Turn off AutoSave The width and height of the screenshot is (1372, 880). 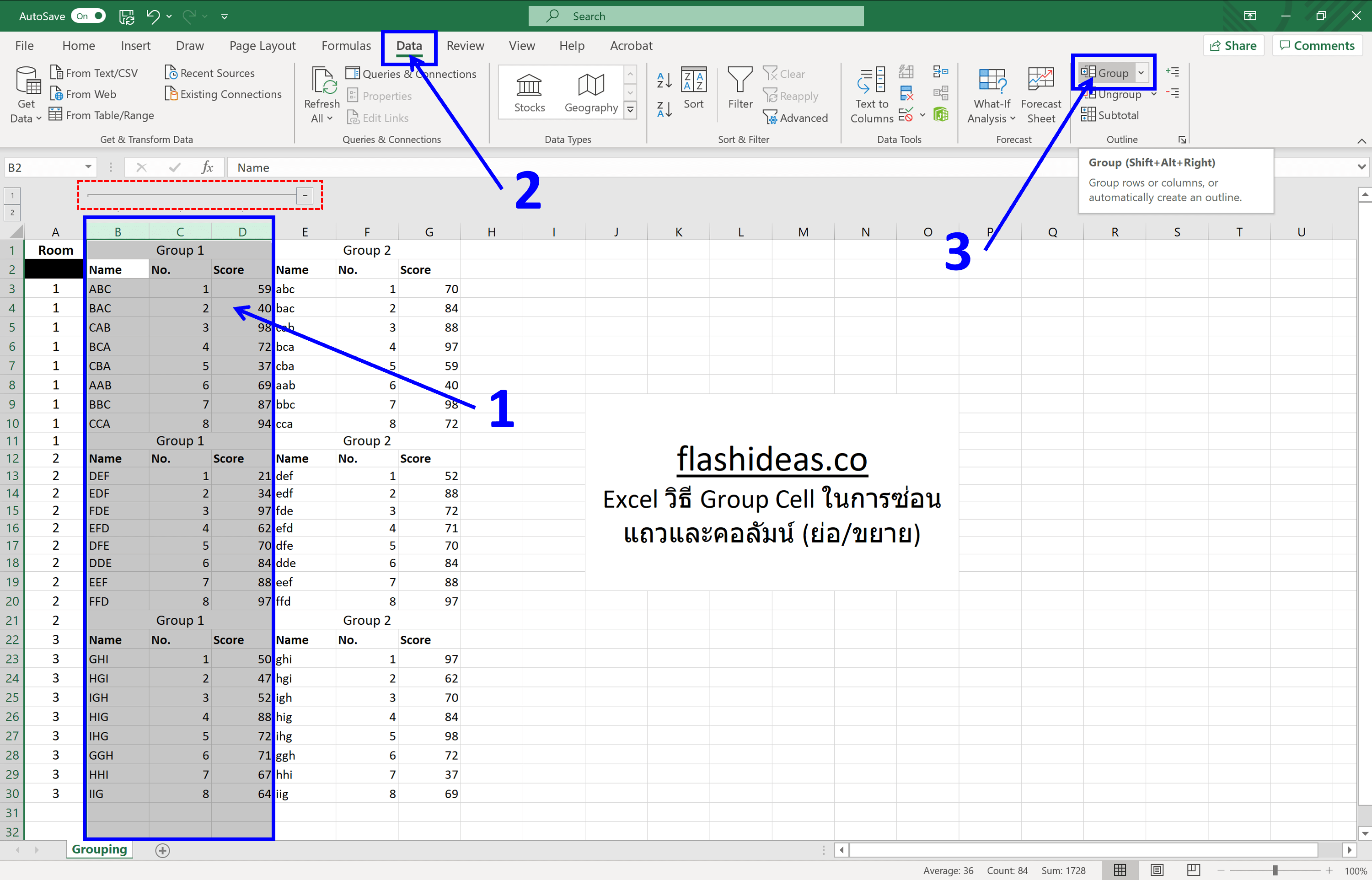tap(89, 16)
